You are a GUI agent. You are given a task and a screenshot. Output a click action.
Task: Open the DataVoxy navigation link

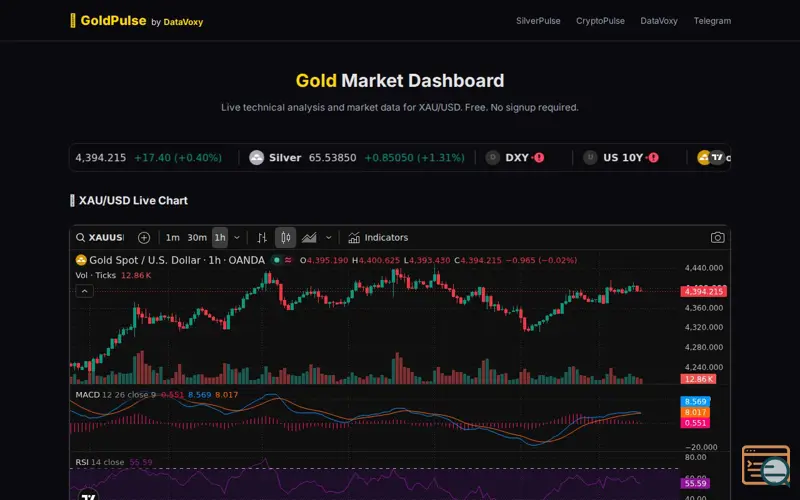coord(659,21)
